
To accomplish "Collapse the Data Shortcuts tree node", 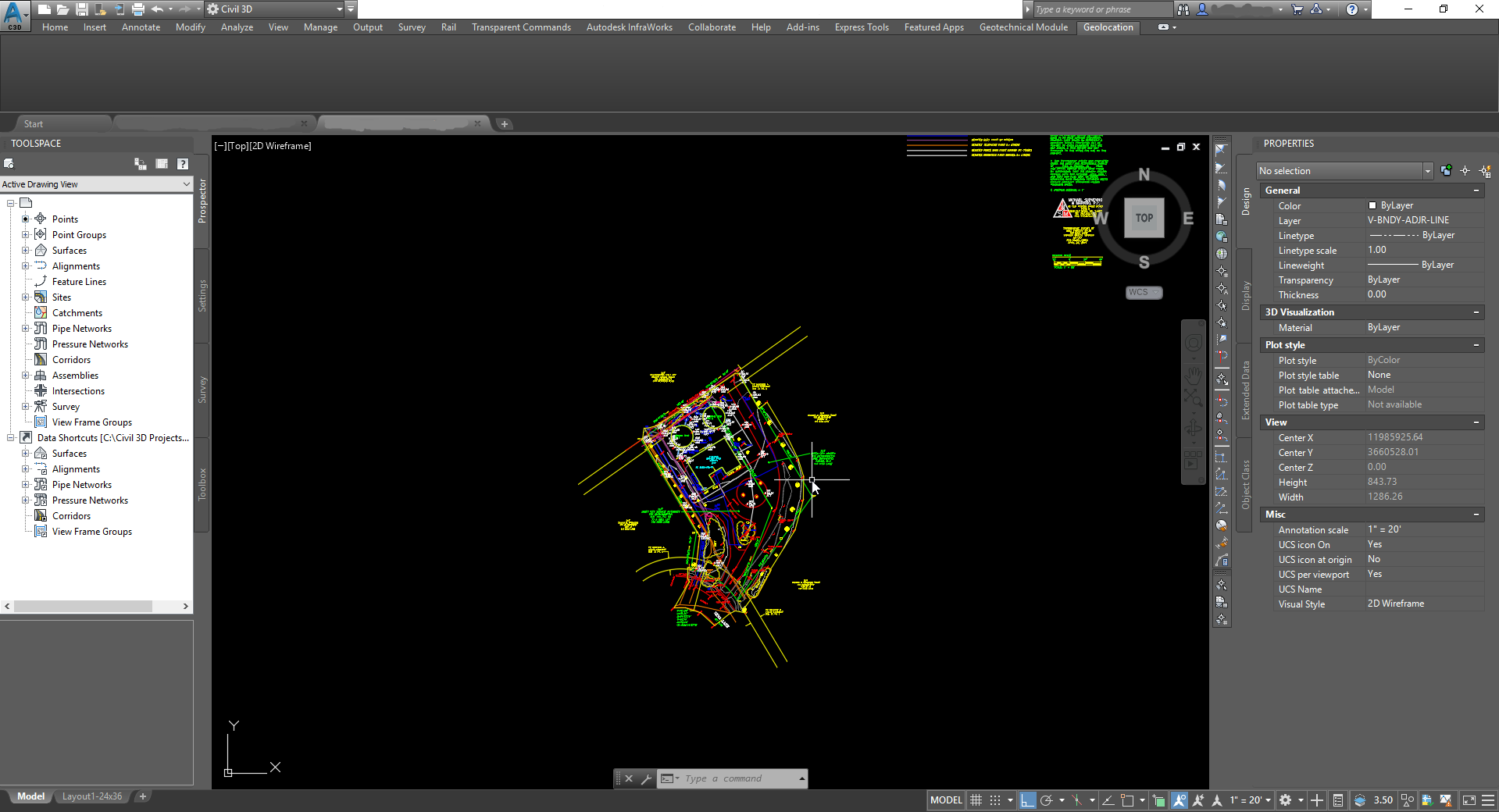I will pyautogui.click(x=10, y=438).
